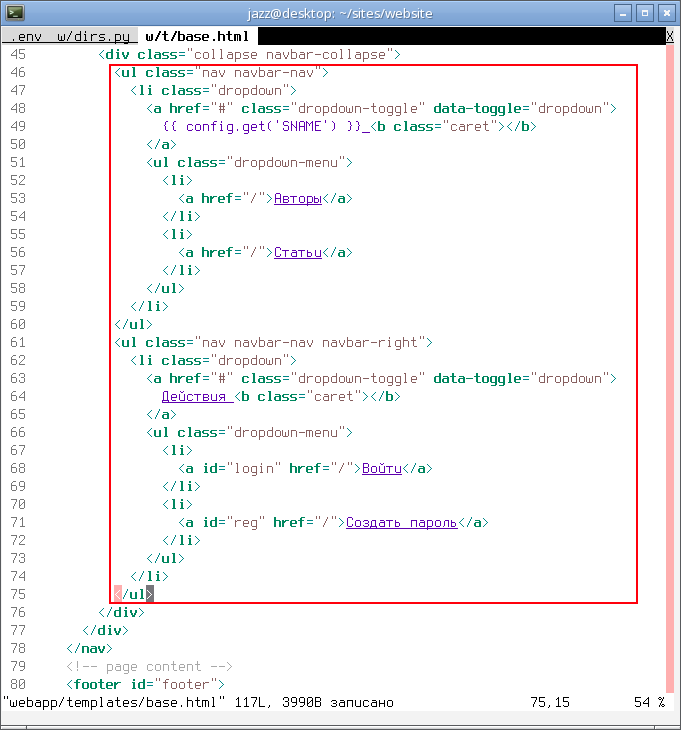This screenshot has height=730, width=681.
Task: Click the config.get('SNAME') expression on line 49
Action: click(261, 127)
